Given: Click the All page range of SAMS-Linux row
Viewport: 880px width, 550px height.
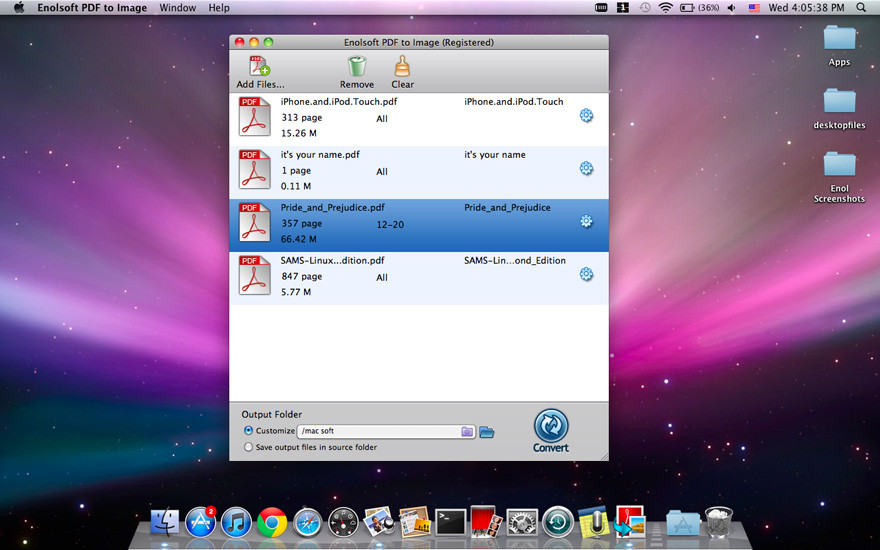Looking at the screenshot, I should tap(382, 277).
